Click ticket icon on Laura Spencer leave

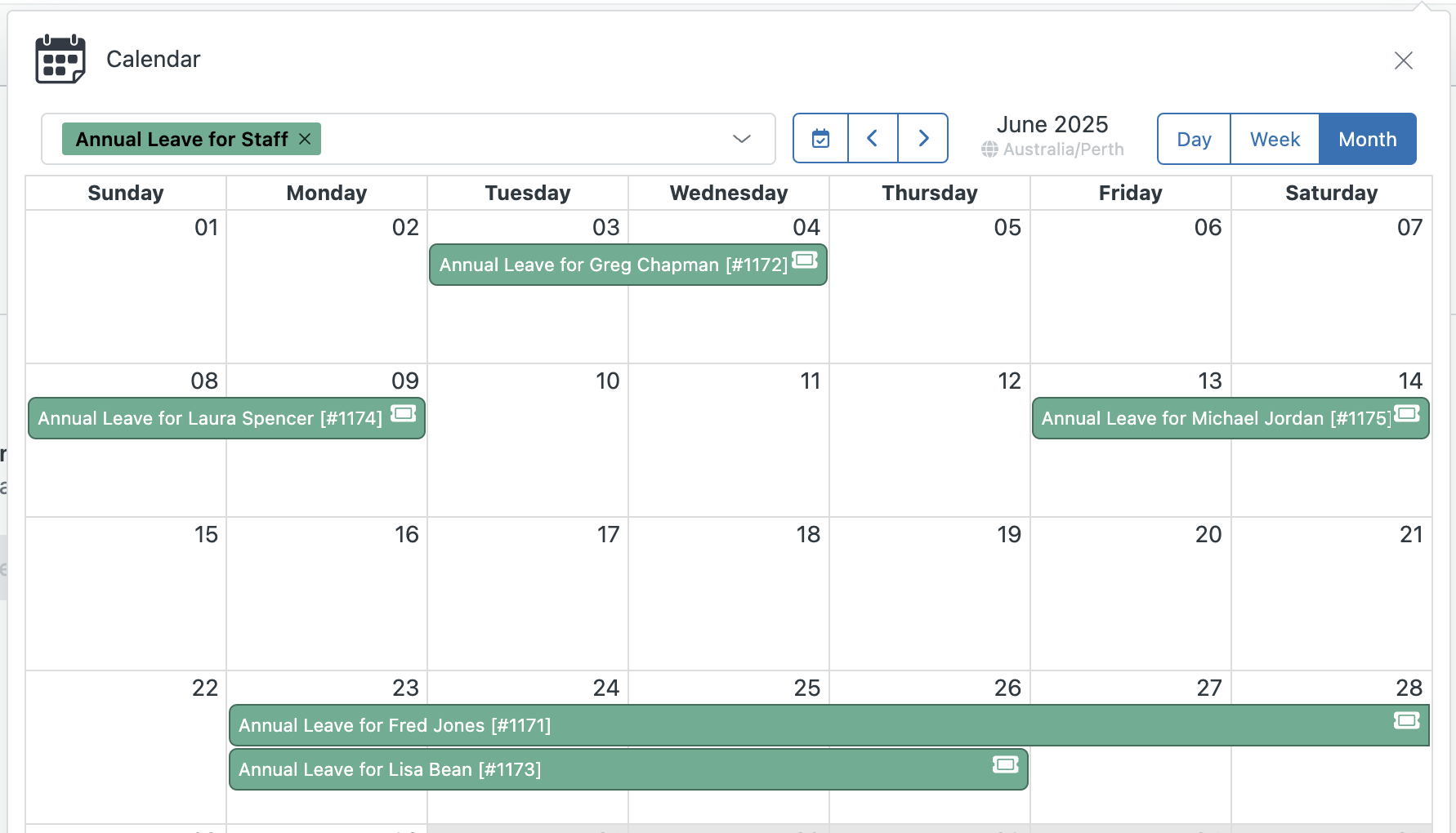click(404, 413)
